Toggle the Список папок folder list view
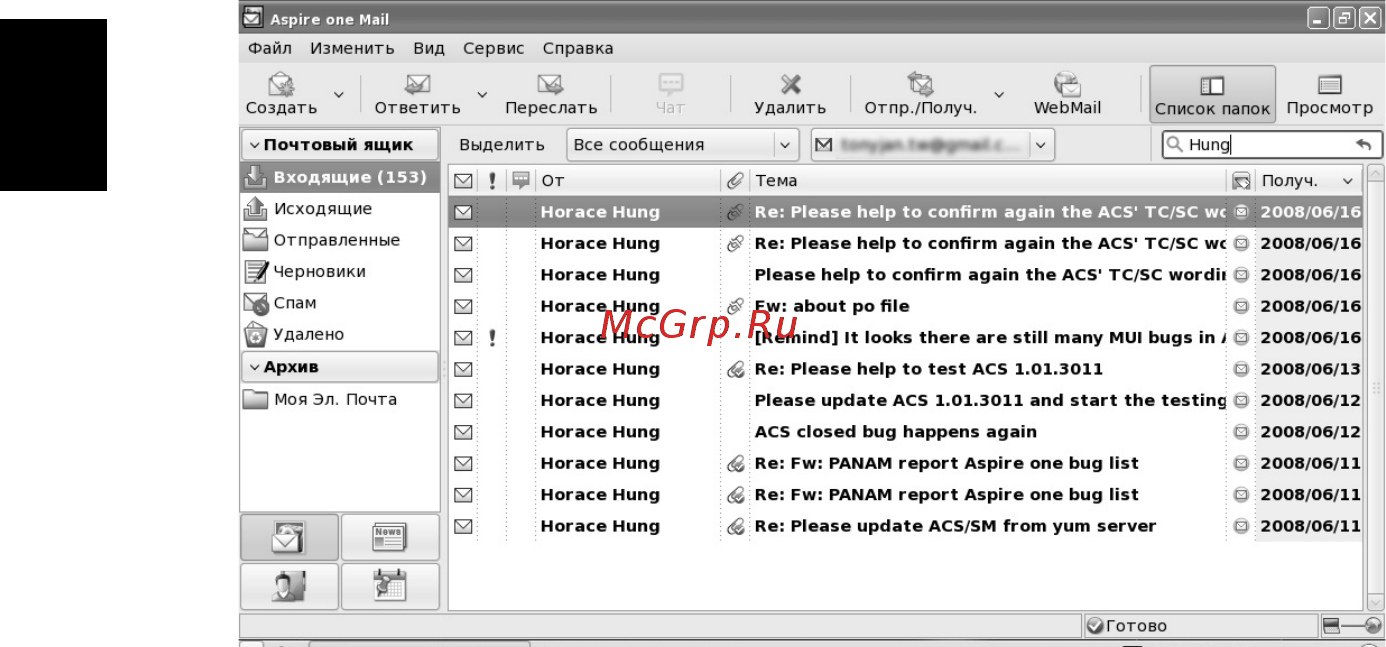 click(1212, 95)
